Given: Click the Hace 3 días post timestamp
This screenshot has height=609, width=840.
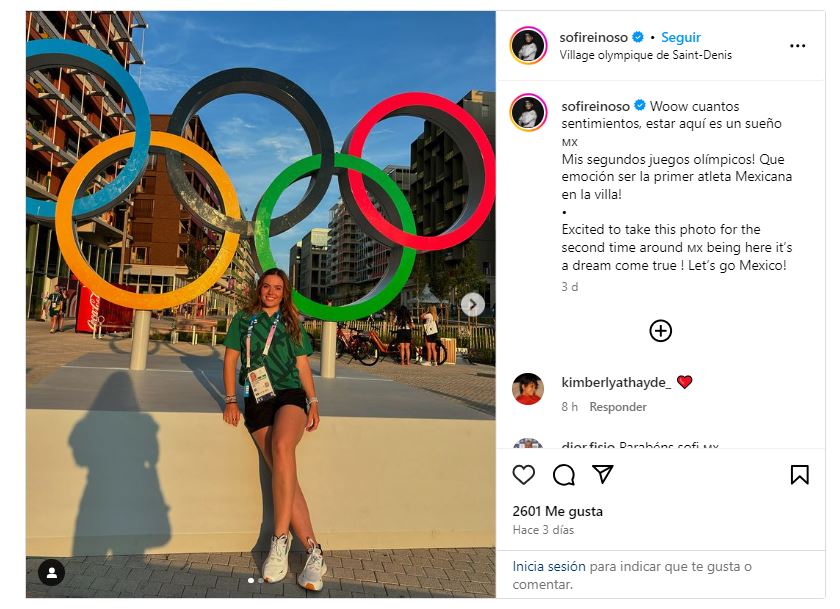Looking at the screenshot, I should pyautogui.click(x=543, y=530).
